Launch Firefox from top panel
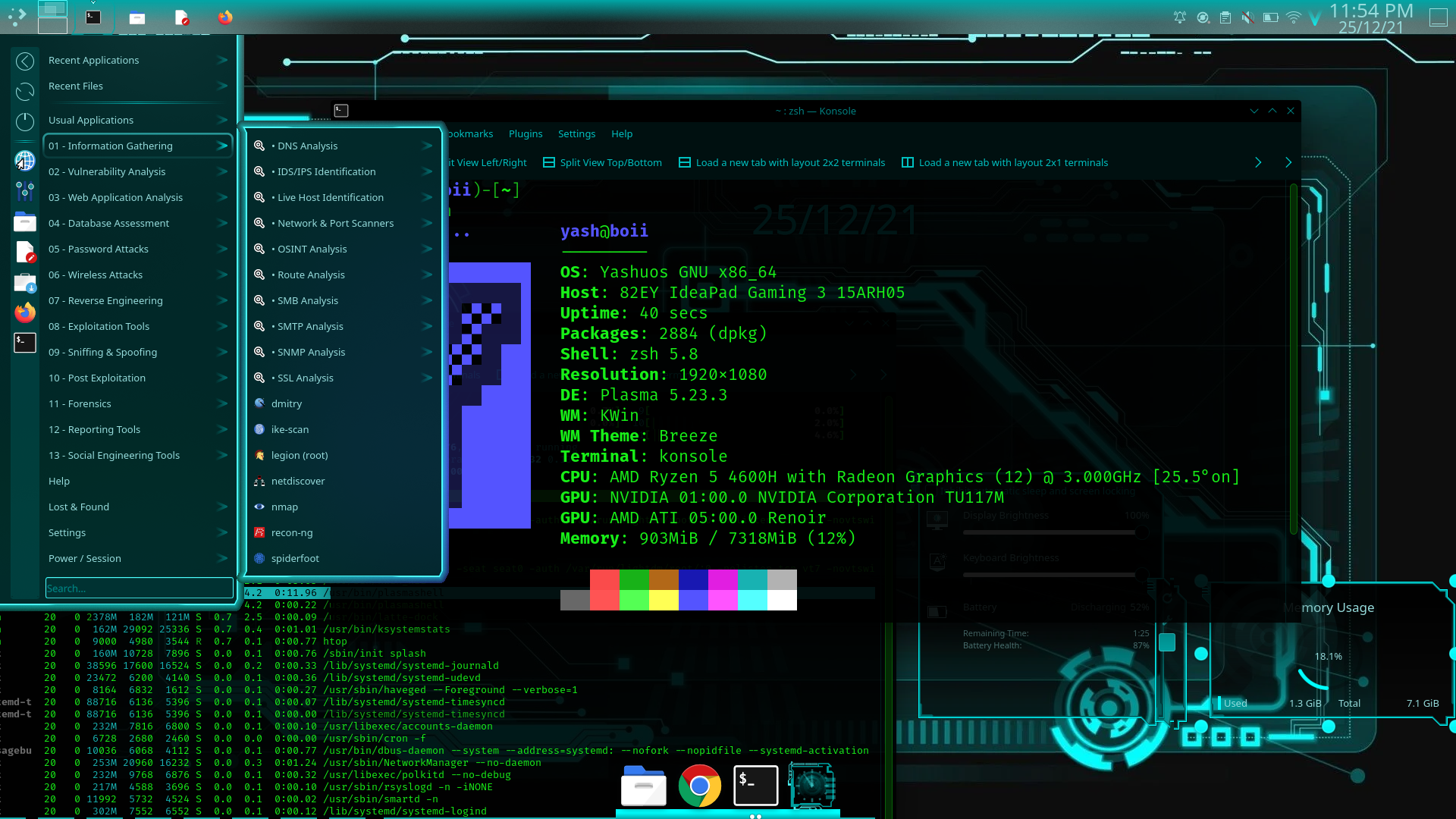The width and height of the screenshot is (1456, 819). pyautogui.click(x=225, y=17)
